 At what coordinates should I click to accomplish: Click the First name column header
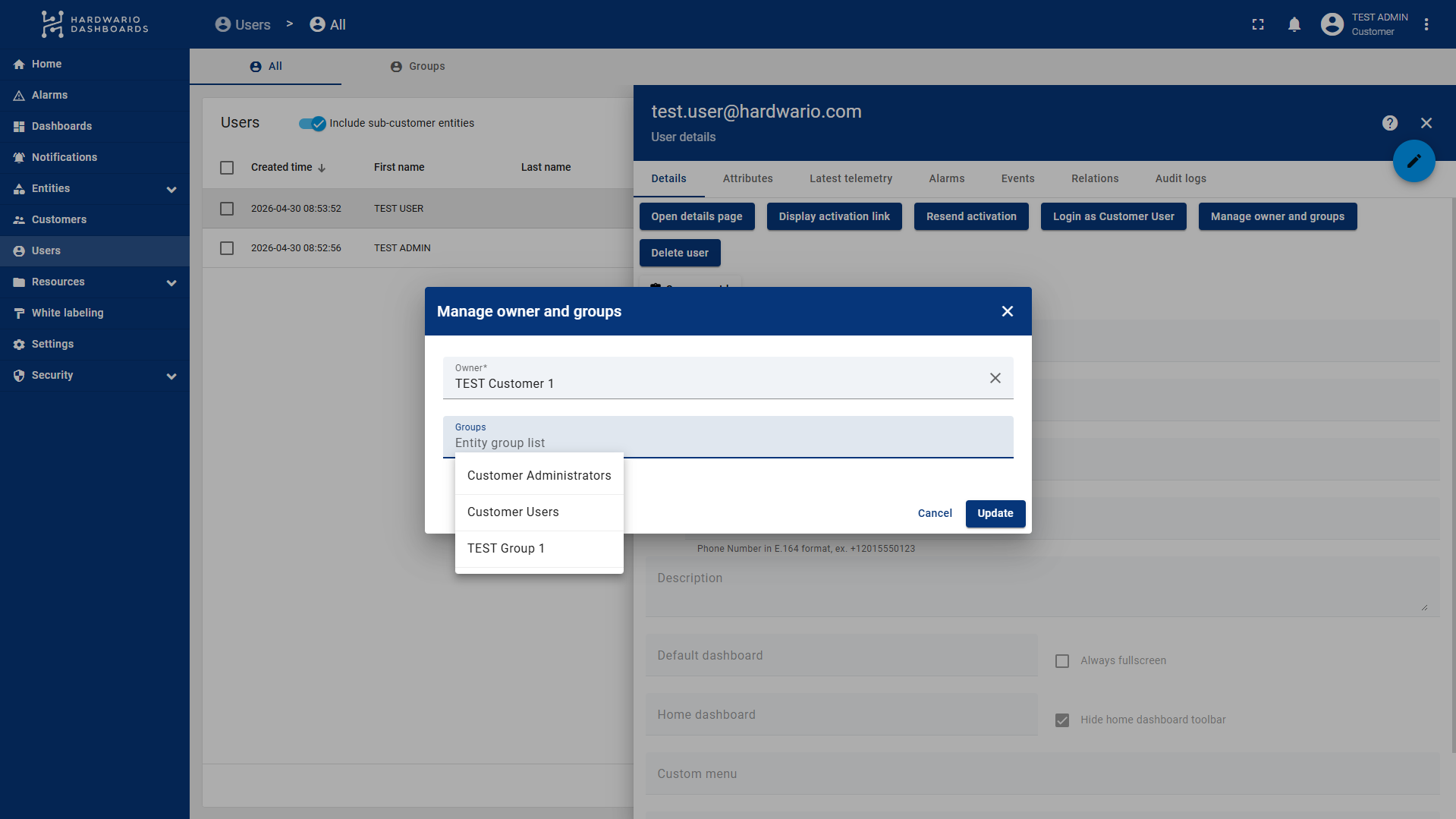(x=399, y=168)
